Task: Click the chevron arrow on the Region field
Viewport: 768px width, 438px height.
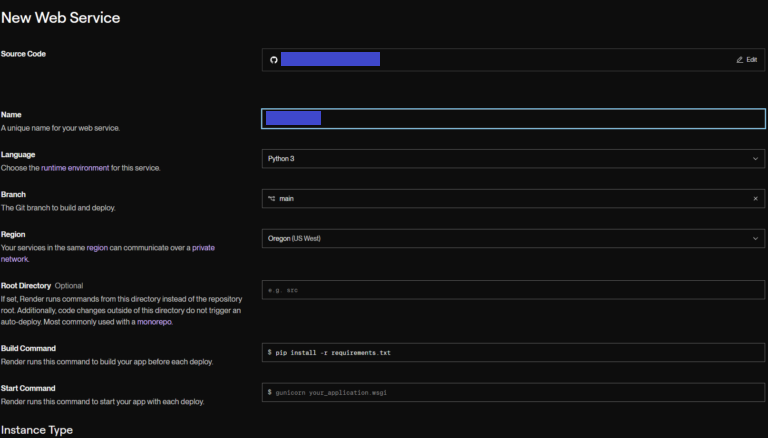Action: [755, 239]
